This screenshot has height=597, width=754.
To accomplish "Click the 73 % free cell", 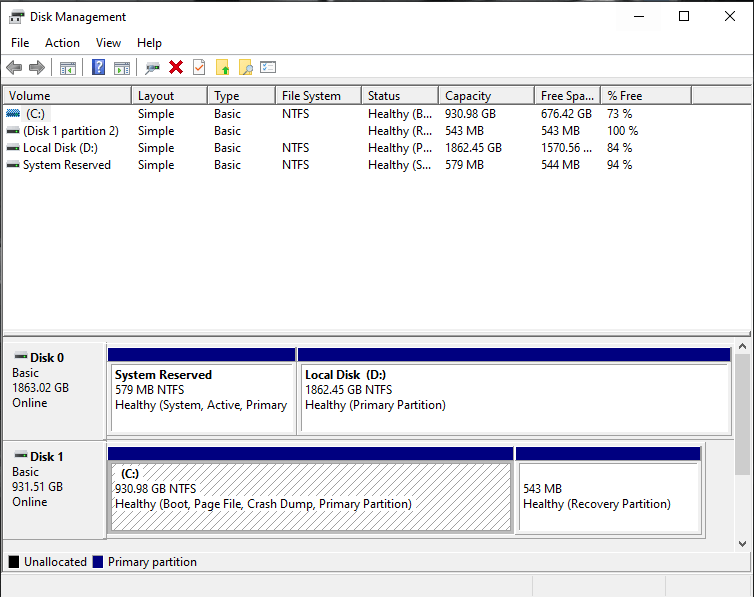I will pos(619,114).
